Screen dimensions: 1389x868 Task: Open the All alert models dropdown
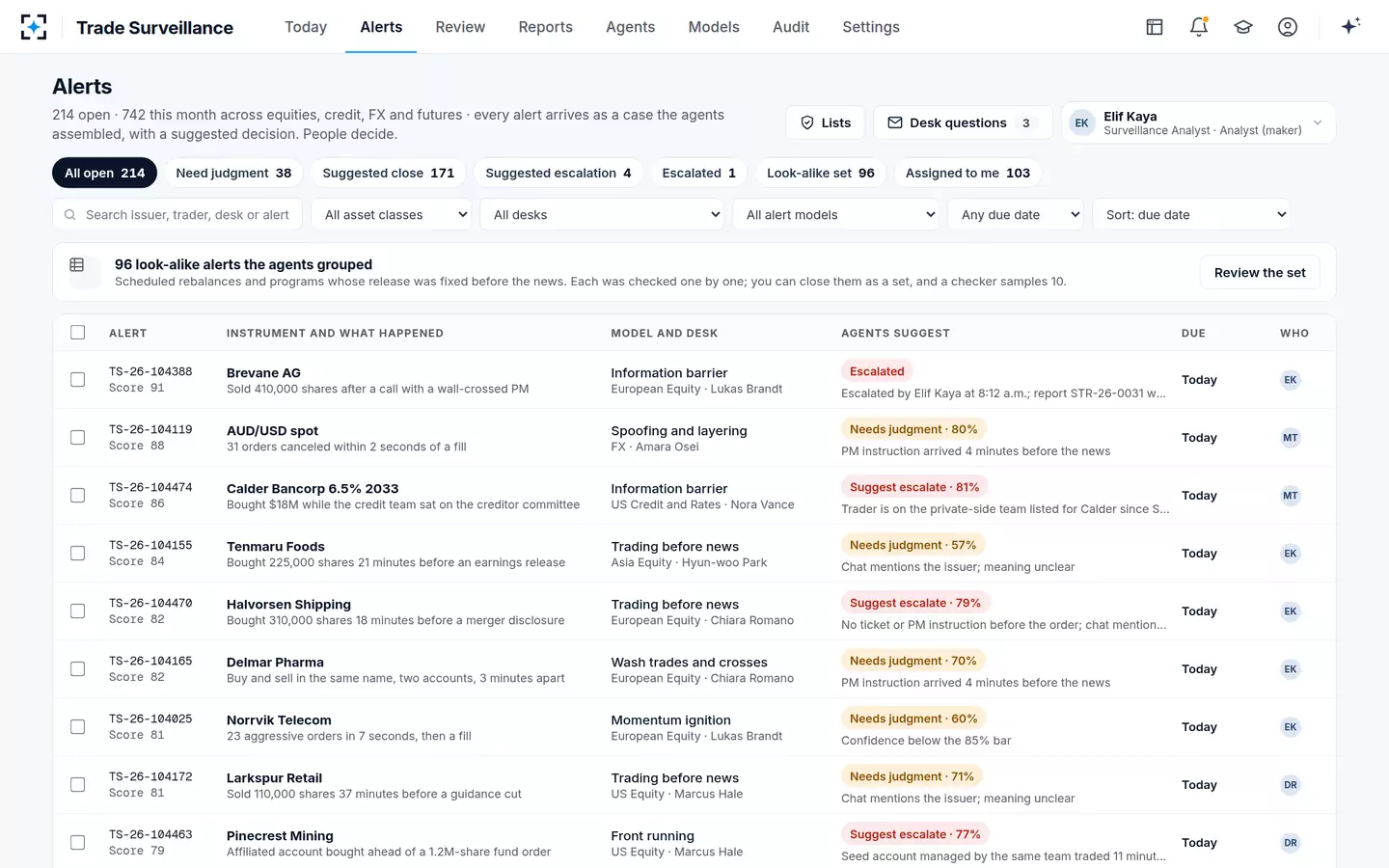(838, 214)
